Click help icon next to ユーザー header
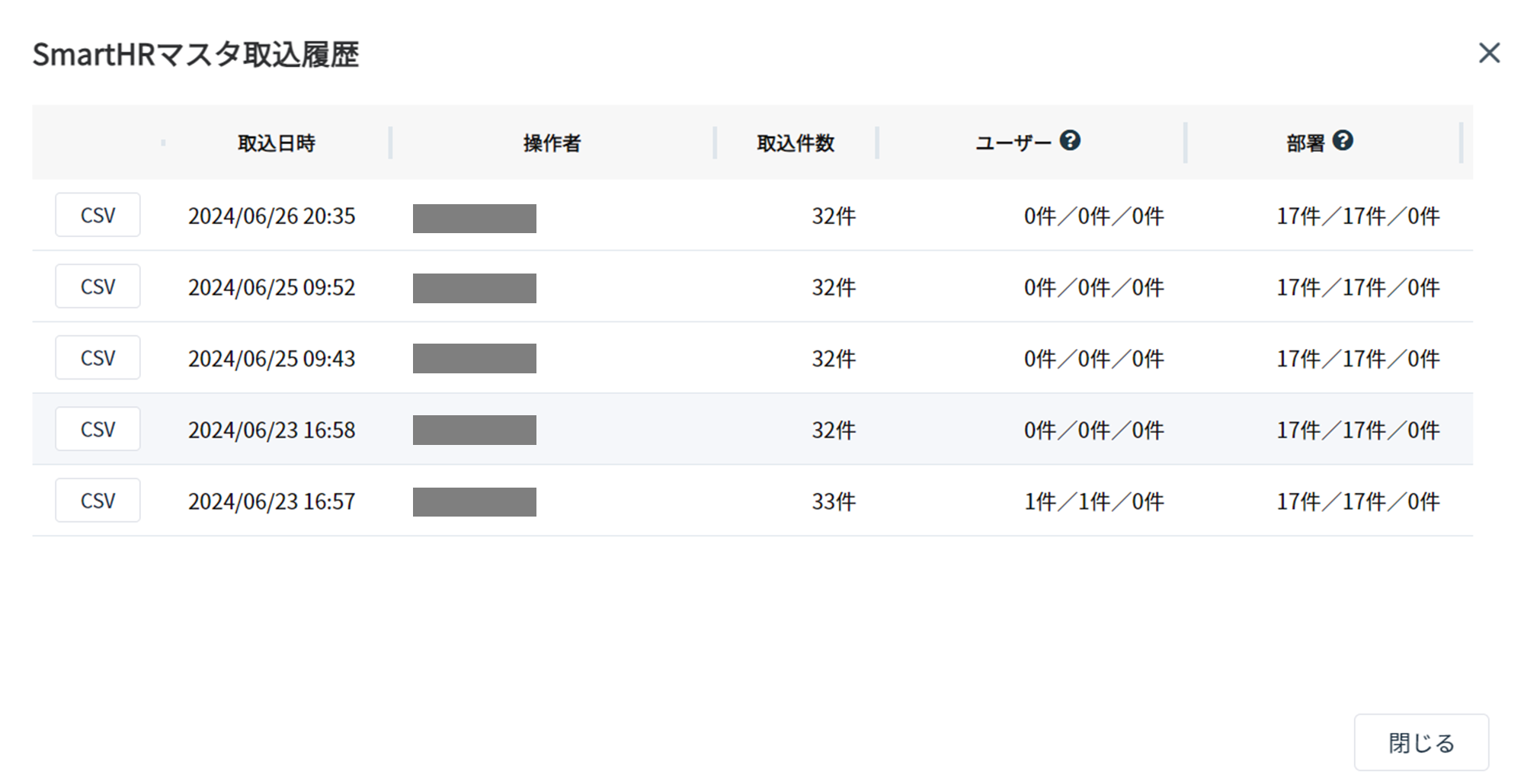Screen dimensions: 1524x784 1070,141
